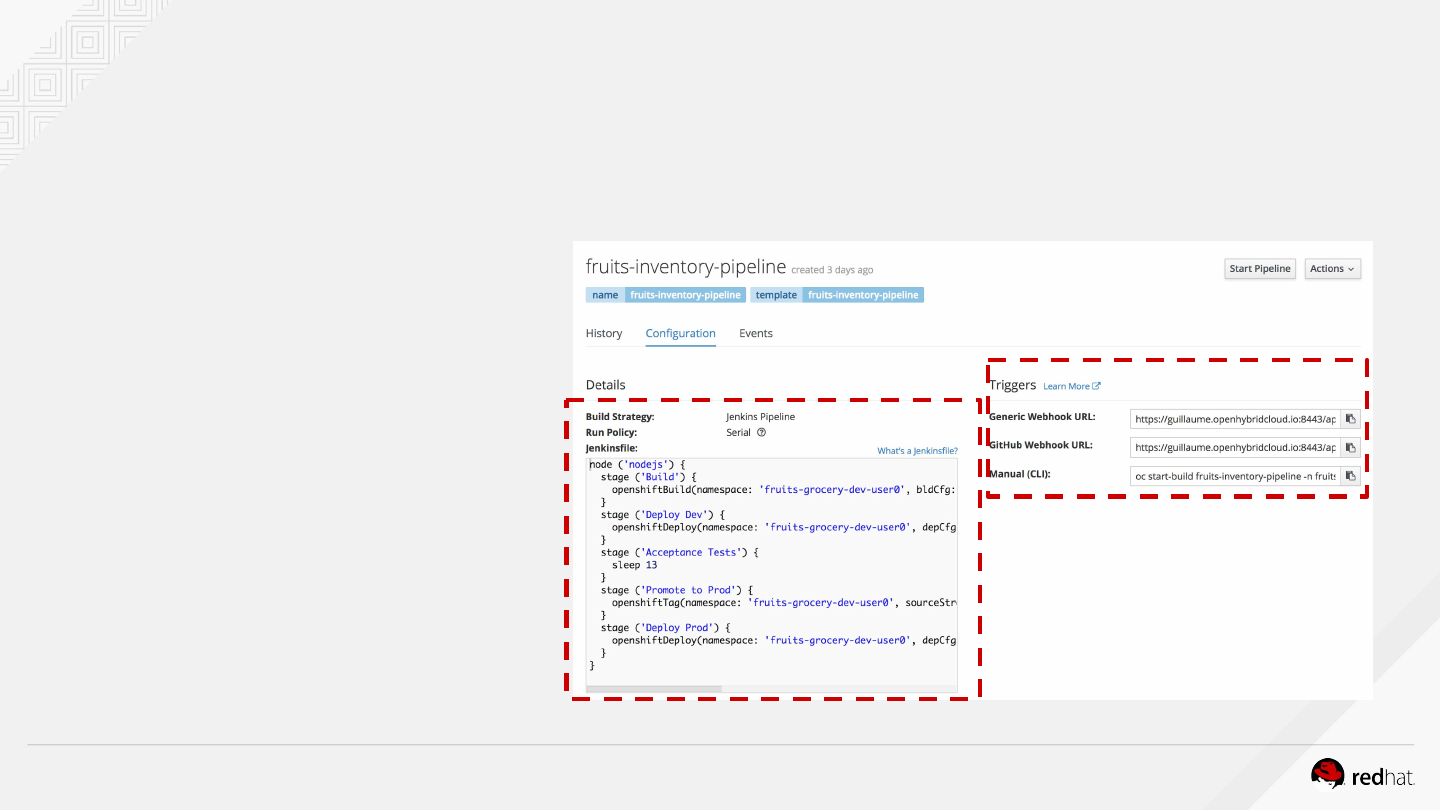Screen dimensions: 1440x810
Task: Open the Actions dropdown menu
Action: [x=1333, y=269]
